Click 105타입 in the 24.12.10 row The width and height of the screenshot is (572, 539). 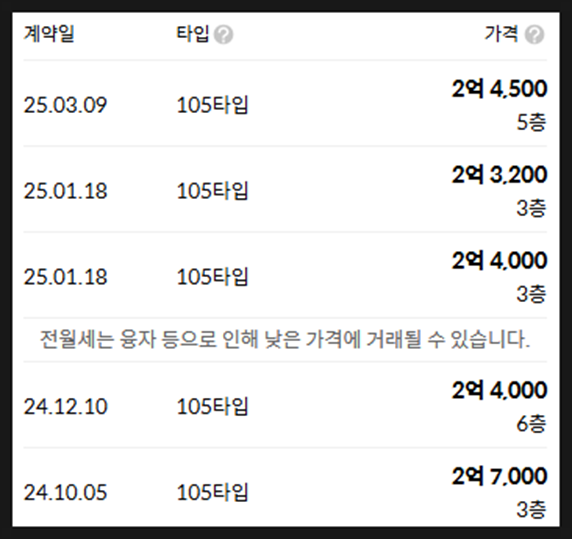click(212, 406)
